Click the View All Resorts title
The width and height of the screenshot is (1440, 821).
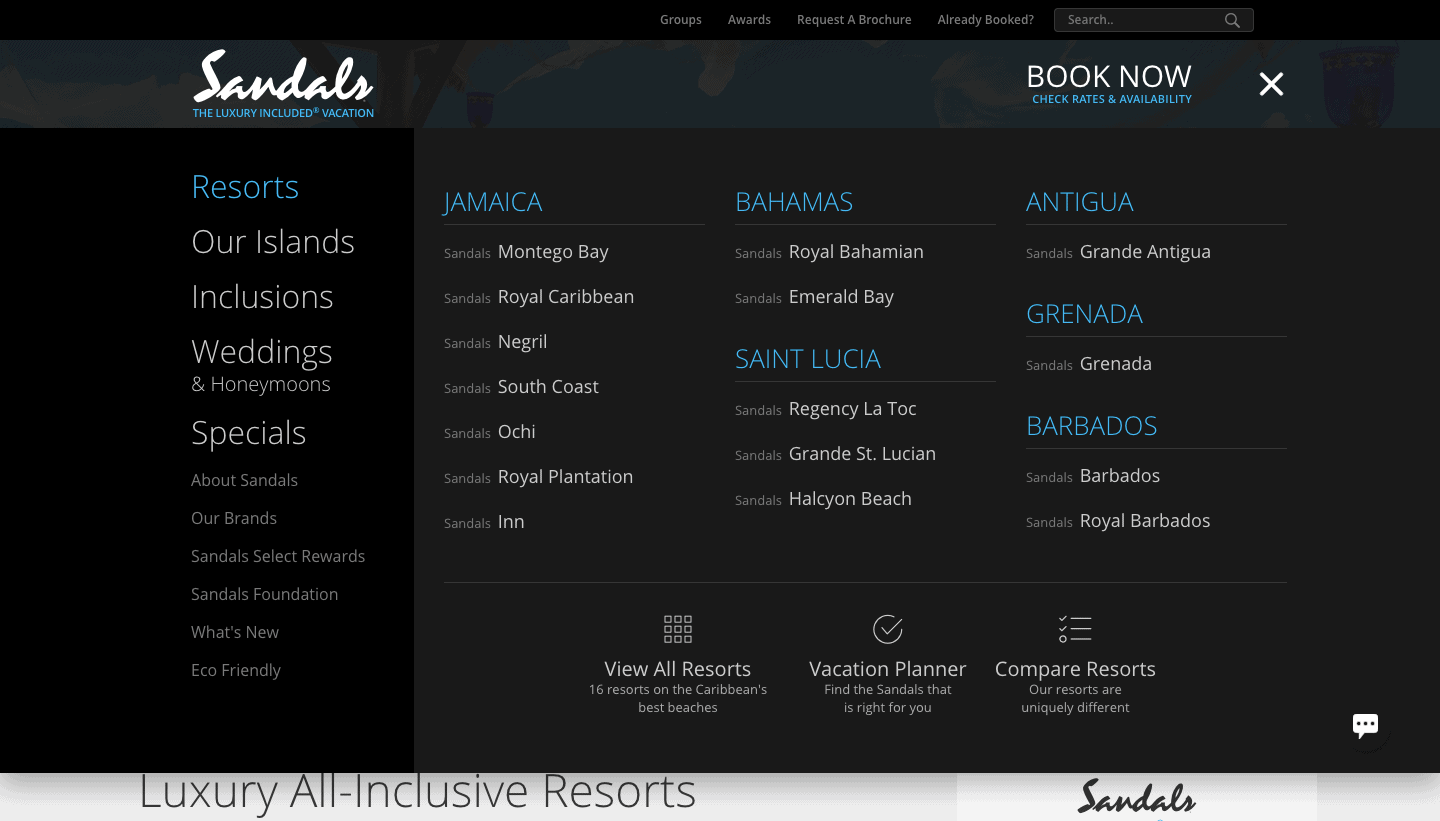point(678,669)
